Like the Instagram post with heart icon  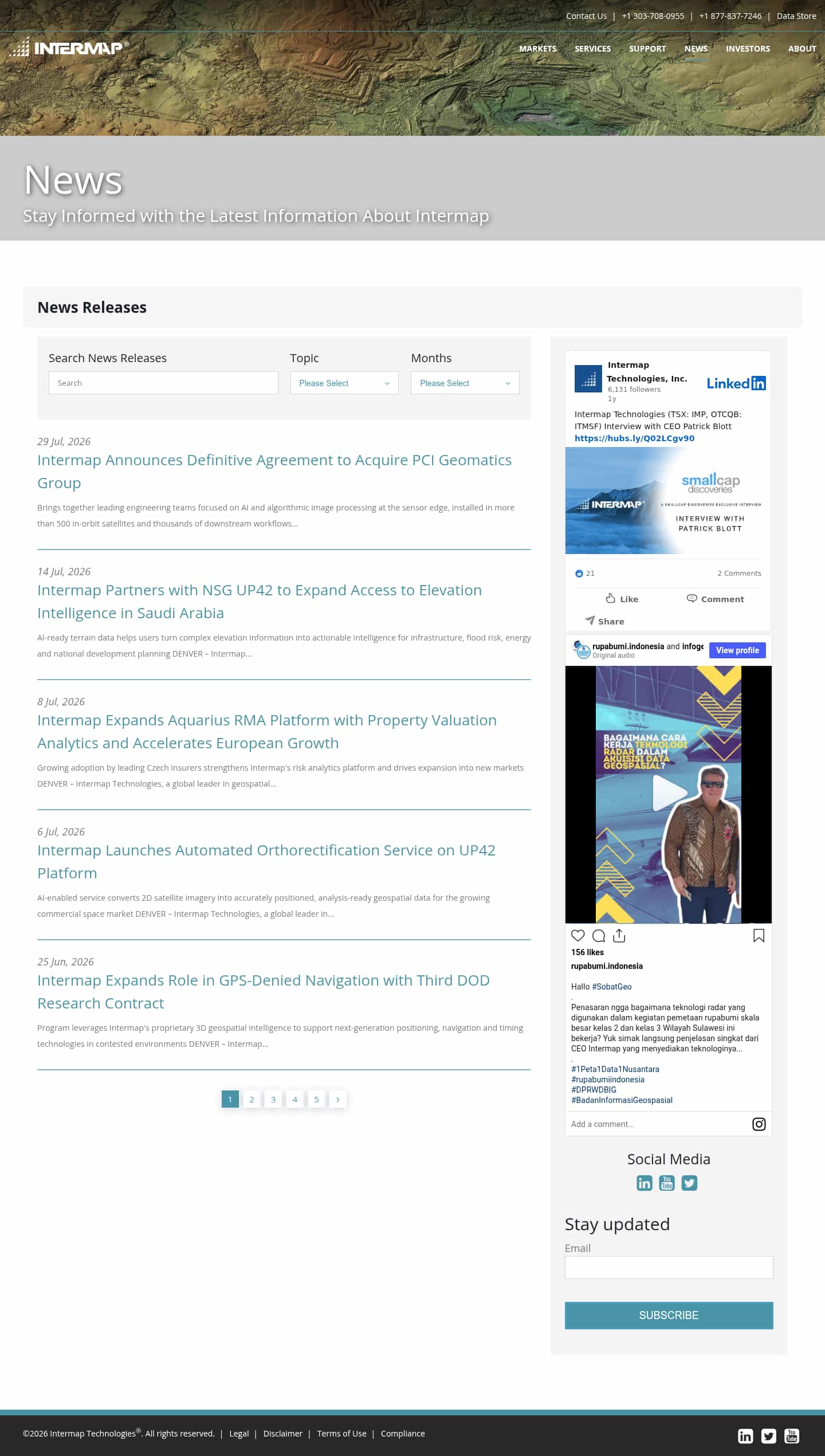(578, 936)
